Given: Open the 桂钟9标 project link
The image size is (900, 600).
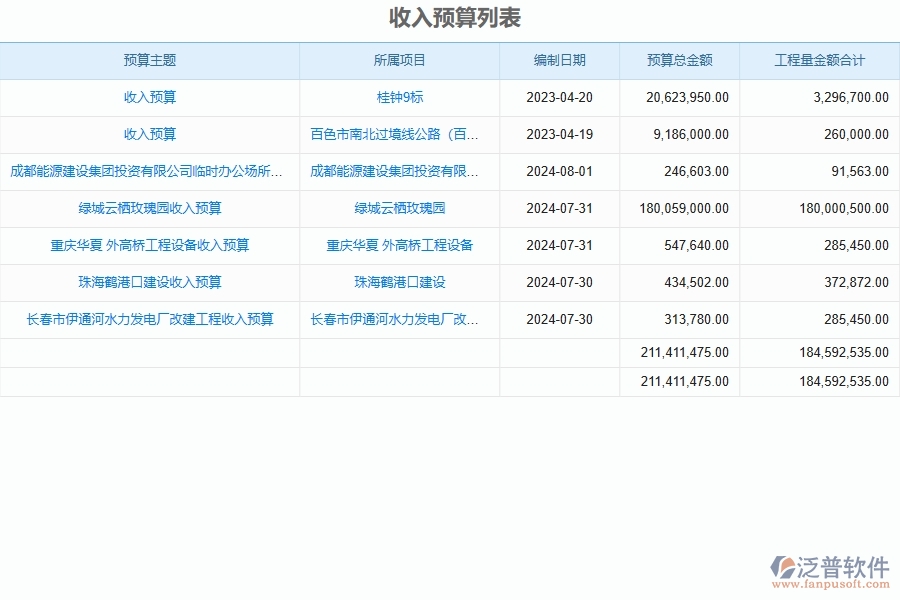Looking at the screenshot, I should coord(399,97).
